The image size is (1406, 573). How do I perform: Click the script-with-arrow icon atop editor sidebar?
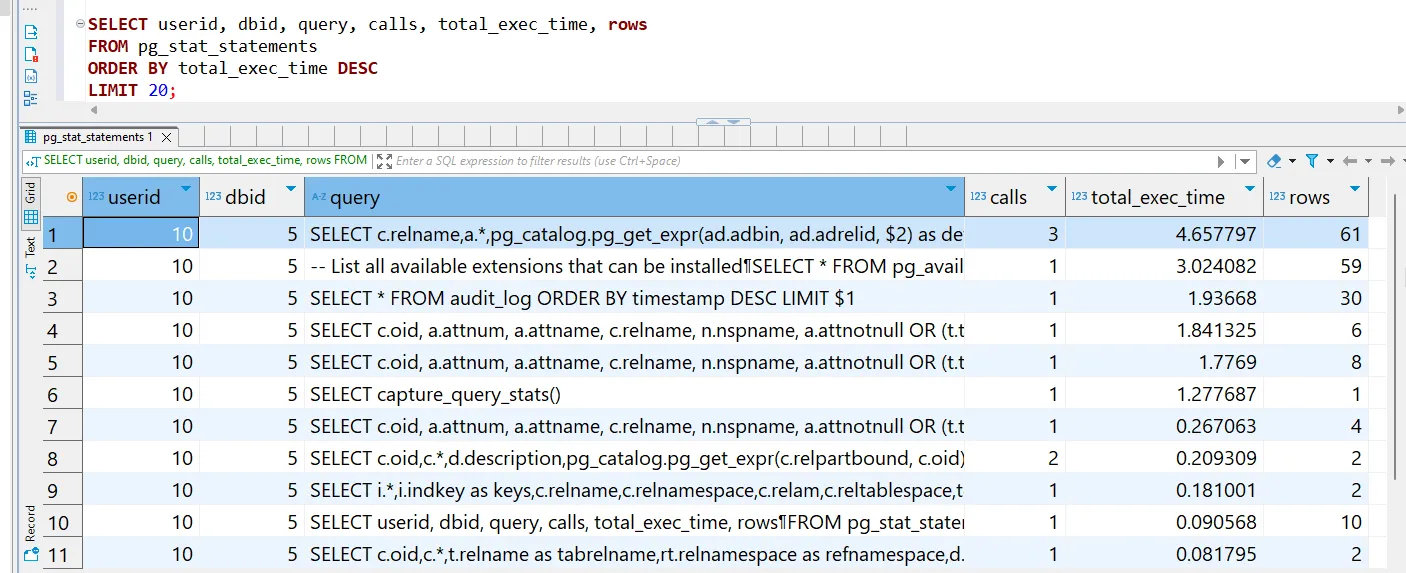[x=31, y=32]
